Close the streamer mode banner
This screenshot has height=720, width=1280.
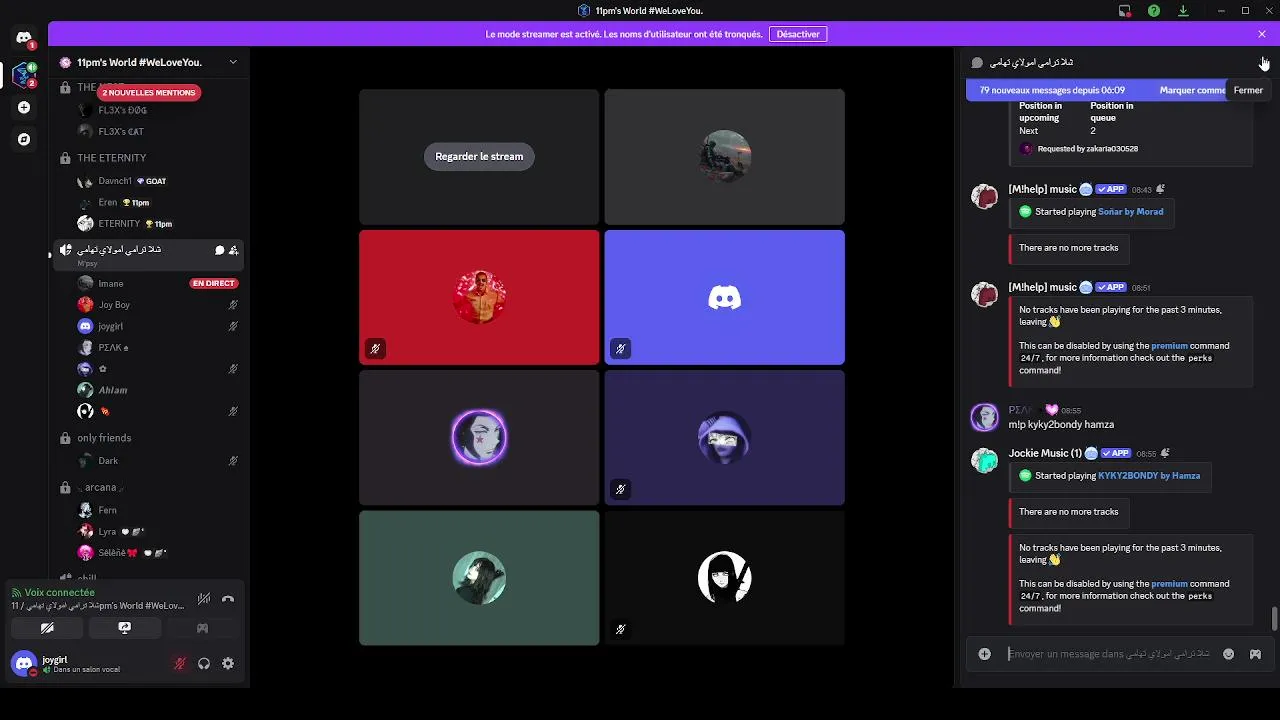pos(1262,34)
